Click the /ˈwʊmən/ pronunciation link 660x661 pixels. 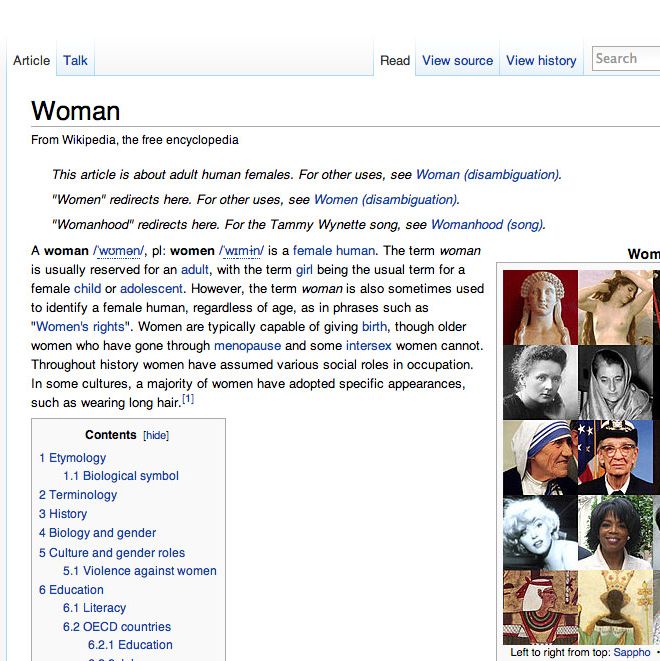[118, 251]
